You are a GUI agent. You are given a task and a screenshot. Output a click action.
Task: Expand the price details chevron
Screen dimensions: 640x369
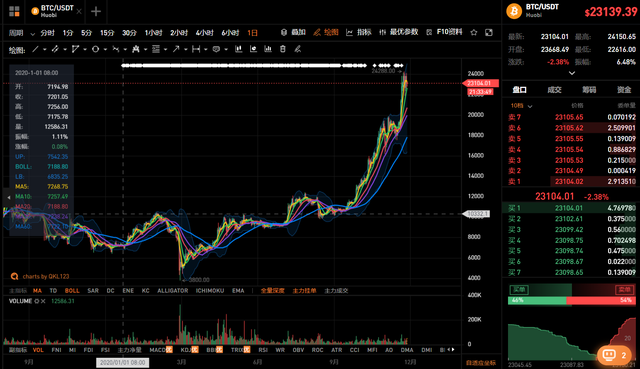[572, 73]
